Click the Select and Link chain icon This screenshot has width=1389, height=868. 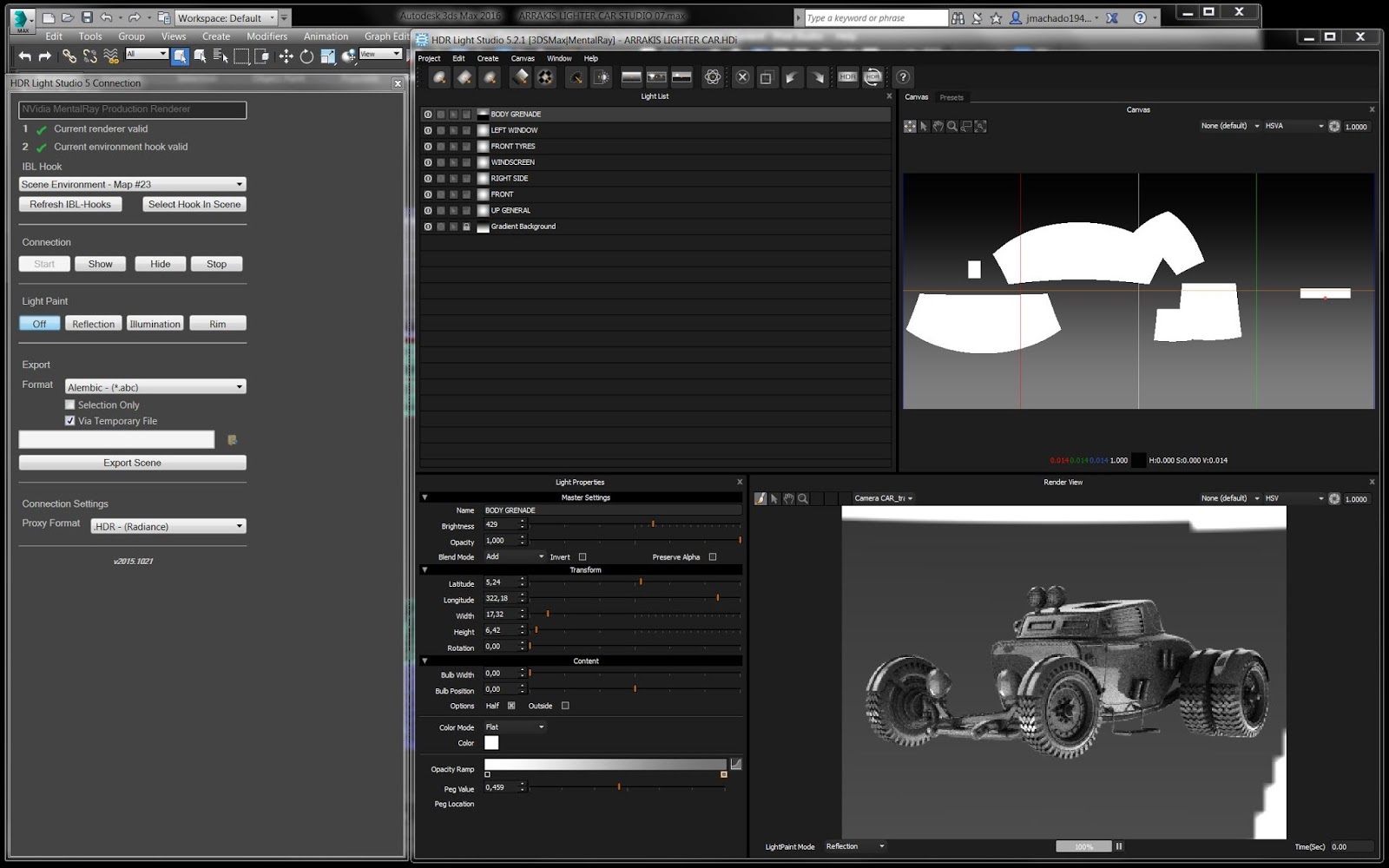point(69,56)
